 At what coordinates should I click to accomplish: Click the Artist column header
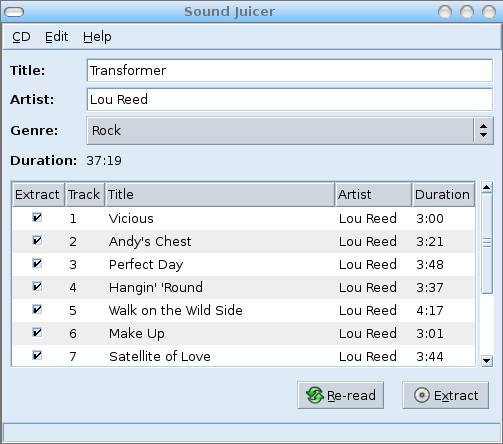click(x=373, y=194)
